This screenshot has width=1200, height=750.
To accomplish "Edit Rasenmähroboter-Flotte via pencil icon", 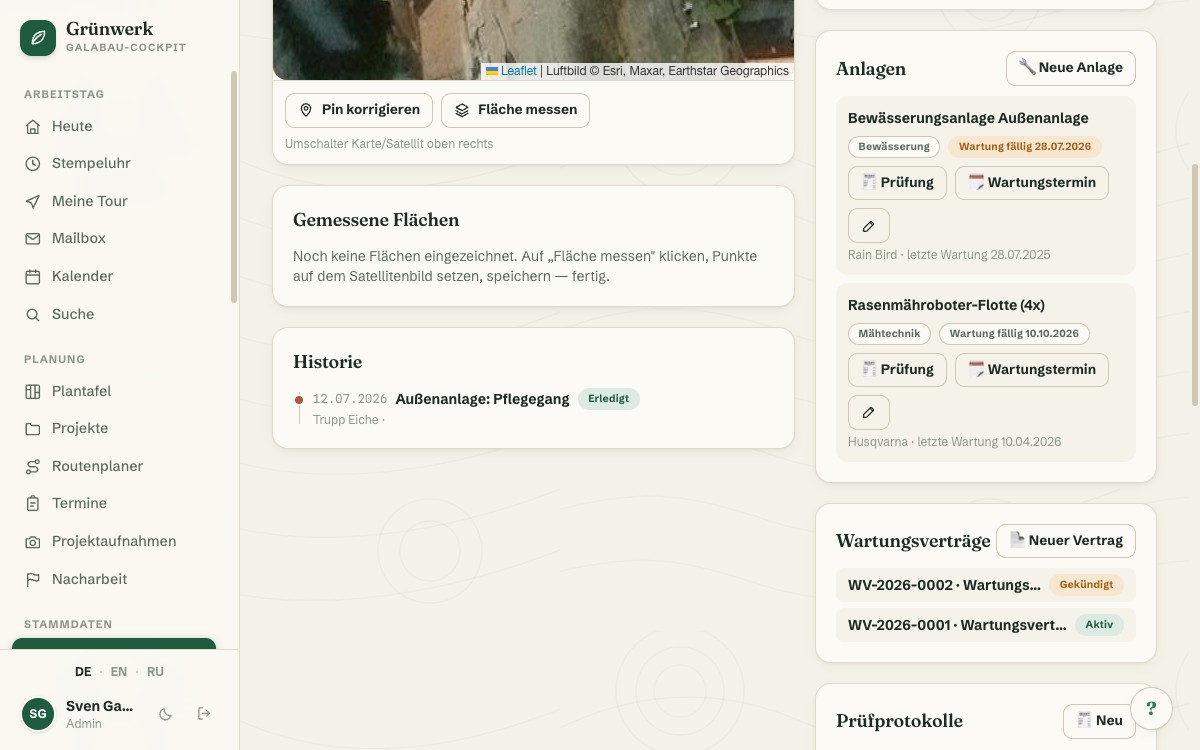I will [x=869, y=413].
